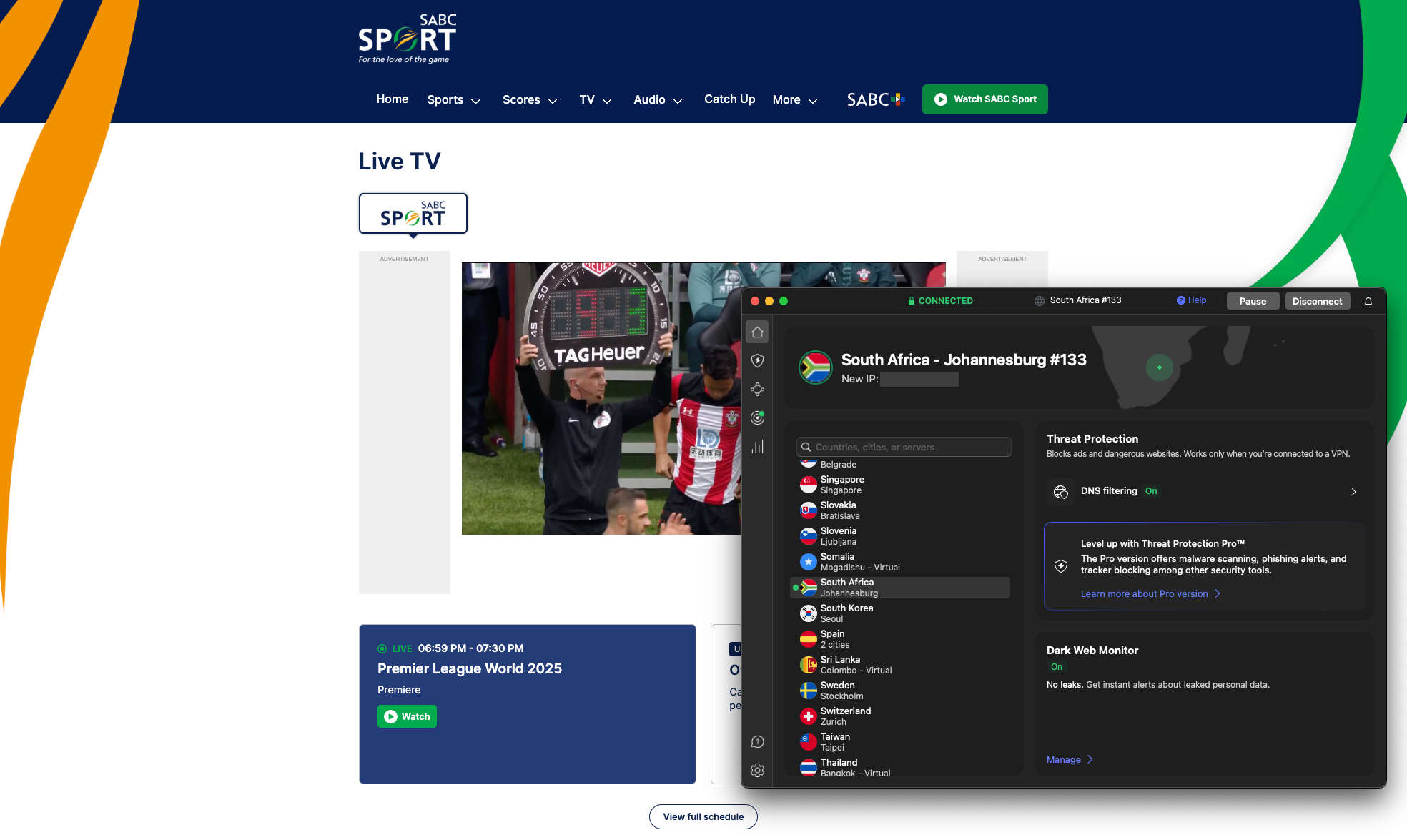Click the Somalia flag icon
Viewport: 1407px width, 840px height.
click(x=808, y=562)
